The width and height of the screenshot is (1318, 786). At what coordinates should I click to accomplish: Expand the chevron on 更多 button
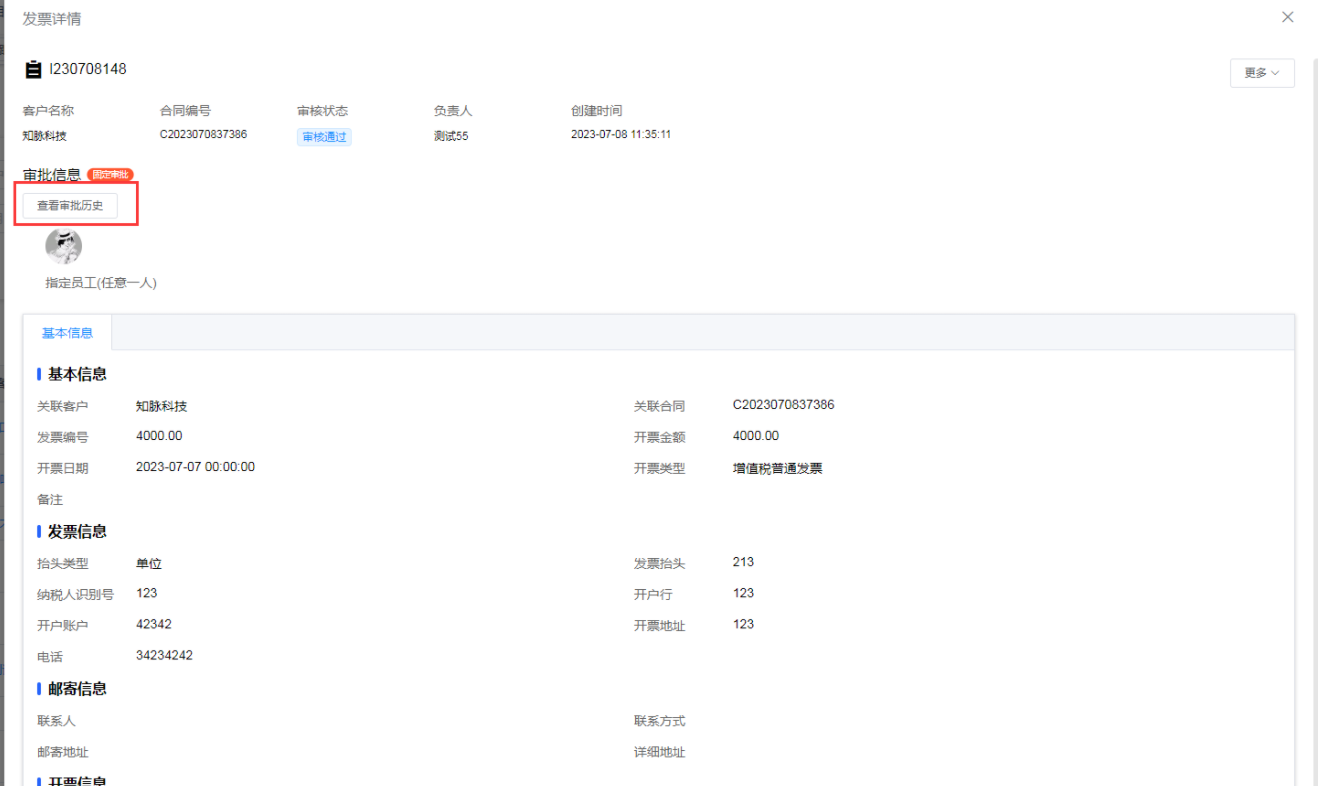tap(1277, 73)
